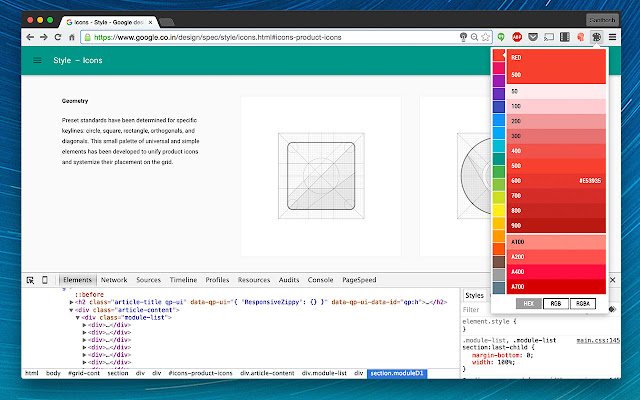The width and height of the screenshot is (640, 400).
Task: Open the hamburger navigation menu on page
Action: click(38, 61)
